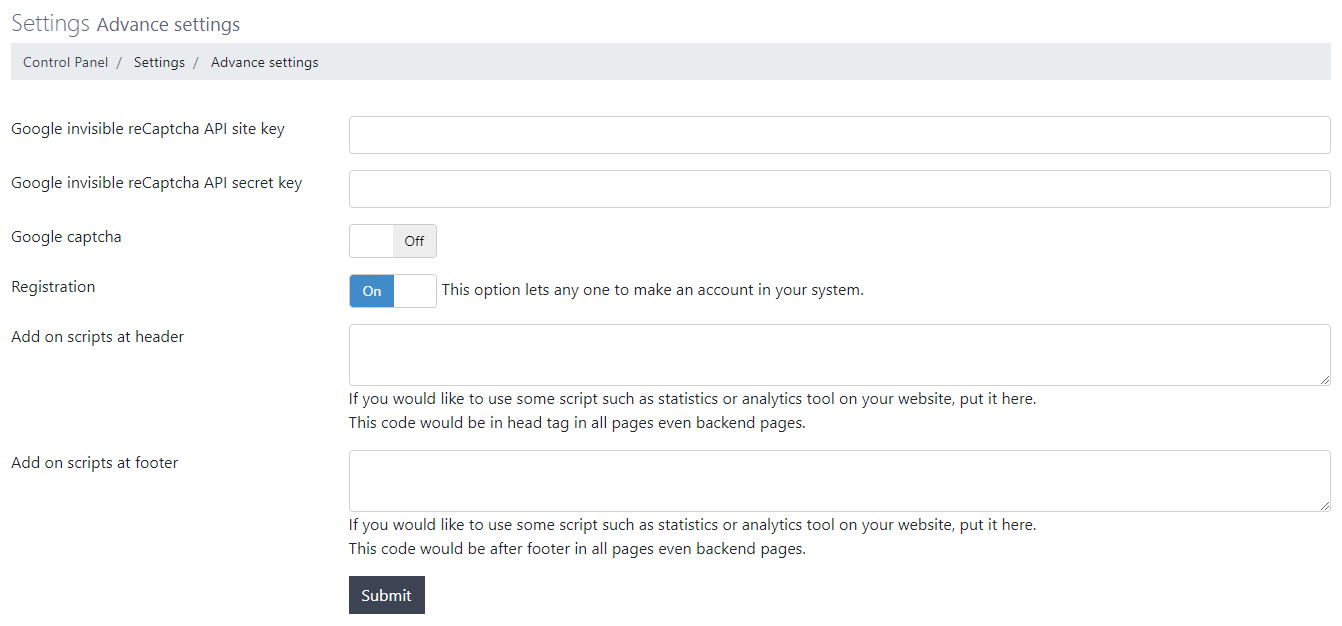
Task: Click the header scripts textarea resize handle
Action: tap(1325, 380)
